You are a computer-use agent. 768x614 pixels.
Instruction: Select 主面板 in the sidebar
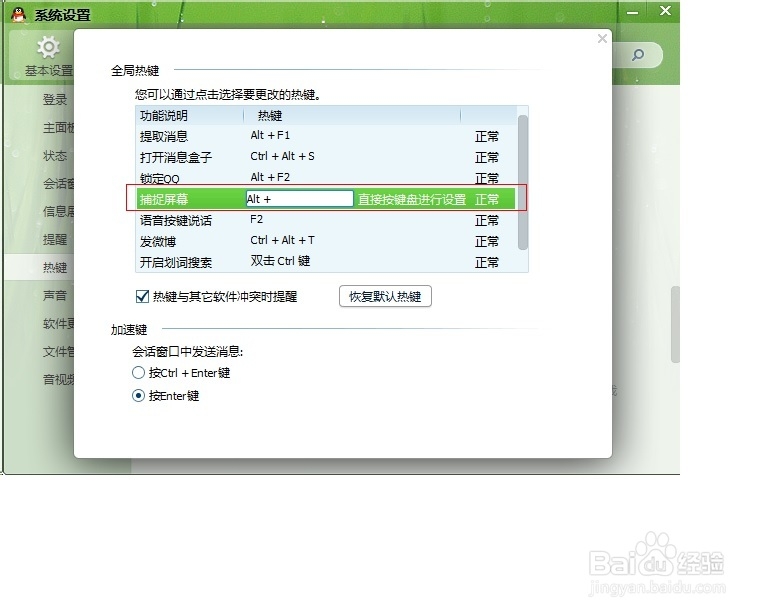click(x=58, y=128)
